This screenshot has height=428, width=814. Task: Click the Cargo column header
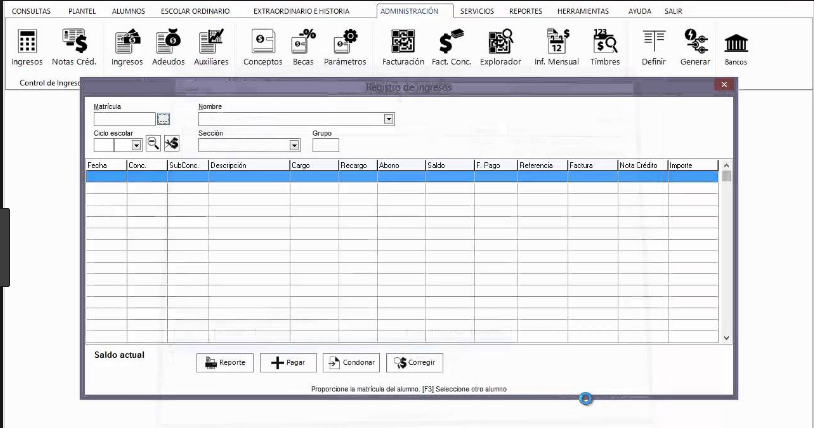point(314,165)
